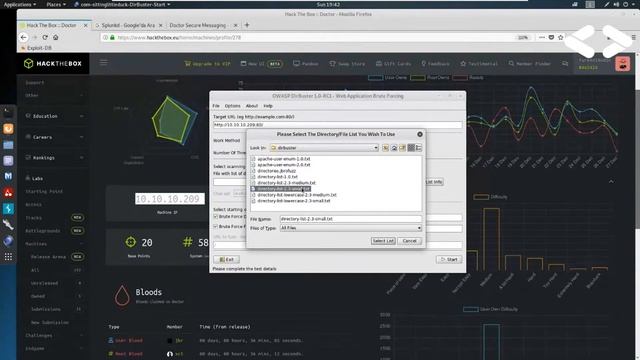Open the file manager from the dock
Viewport: 640px width, 360px height.
tap(8, 145)
